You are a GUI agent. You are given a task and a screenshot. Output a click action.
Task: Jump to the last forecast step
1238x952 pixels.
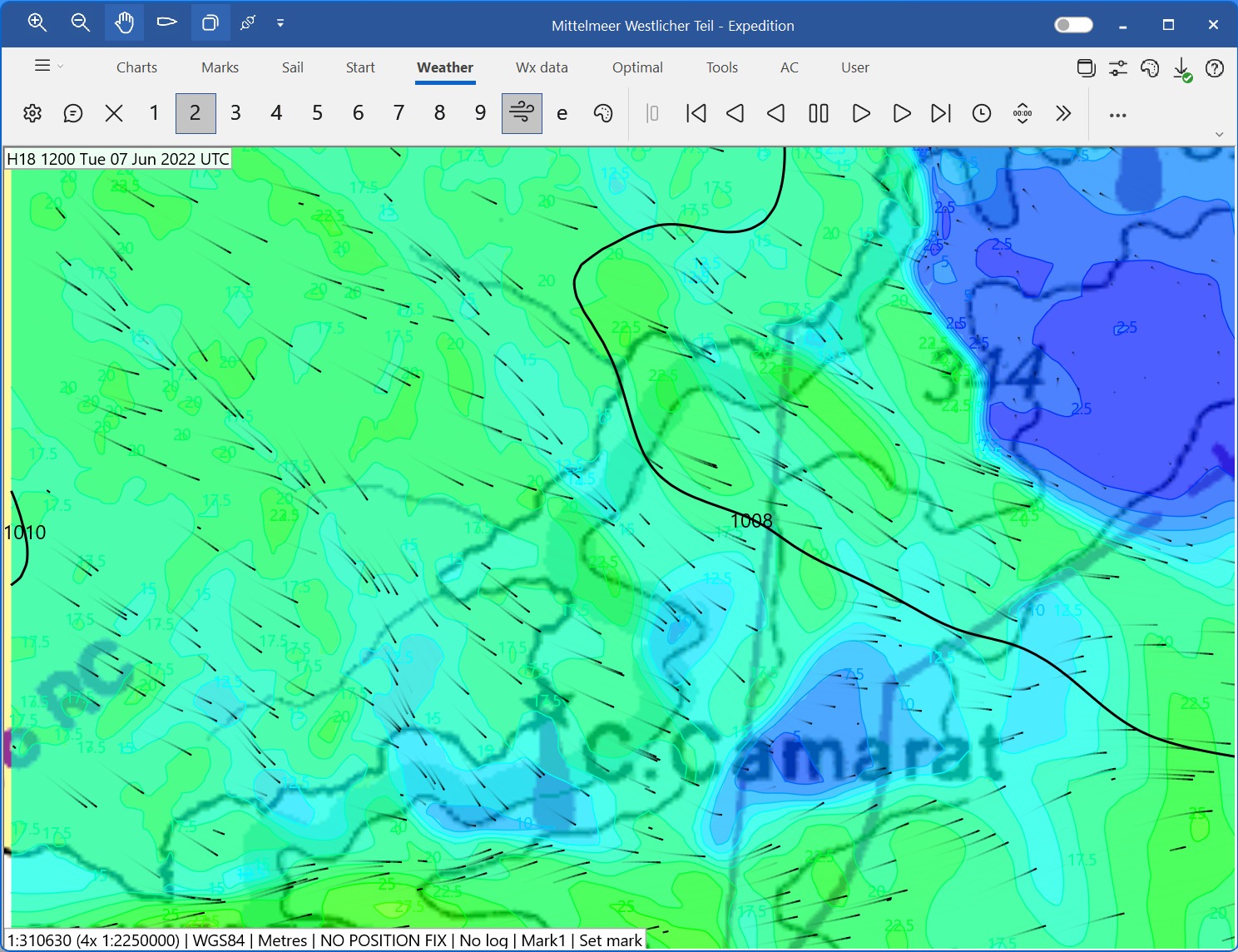click(x=941, y=113)
